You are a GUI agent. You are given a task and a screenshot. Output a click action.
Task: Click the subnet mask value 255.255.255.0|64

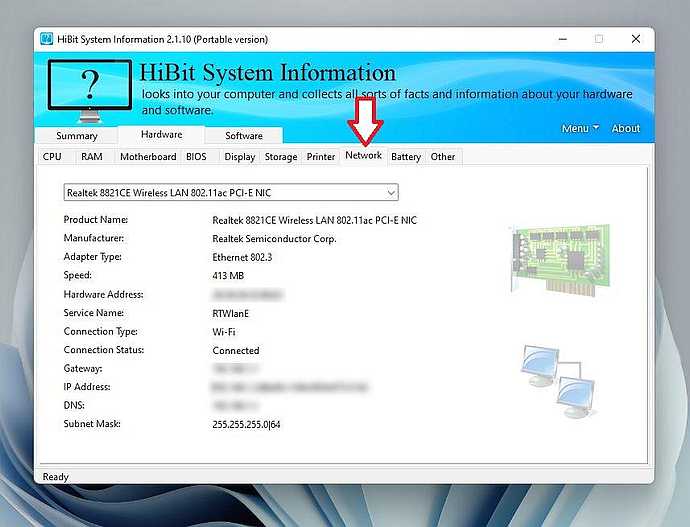(246, 425)
